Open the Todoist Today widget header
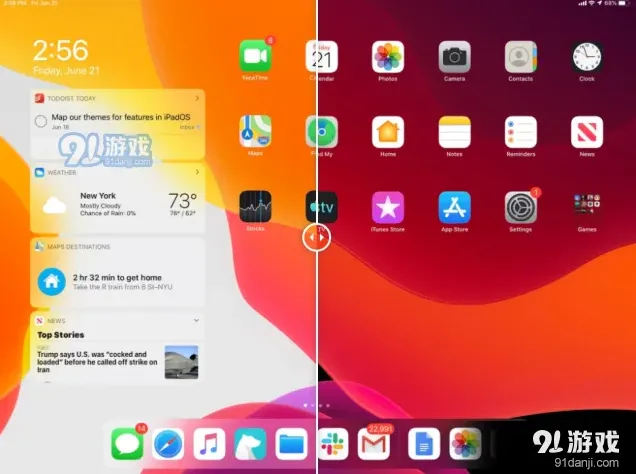The height and width of the screenshot is (474, 636). coord(118,98)
